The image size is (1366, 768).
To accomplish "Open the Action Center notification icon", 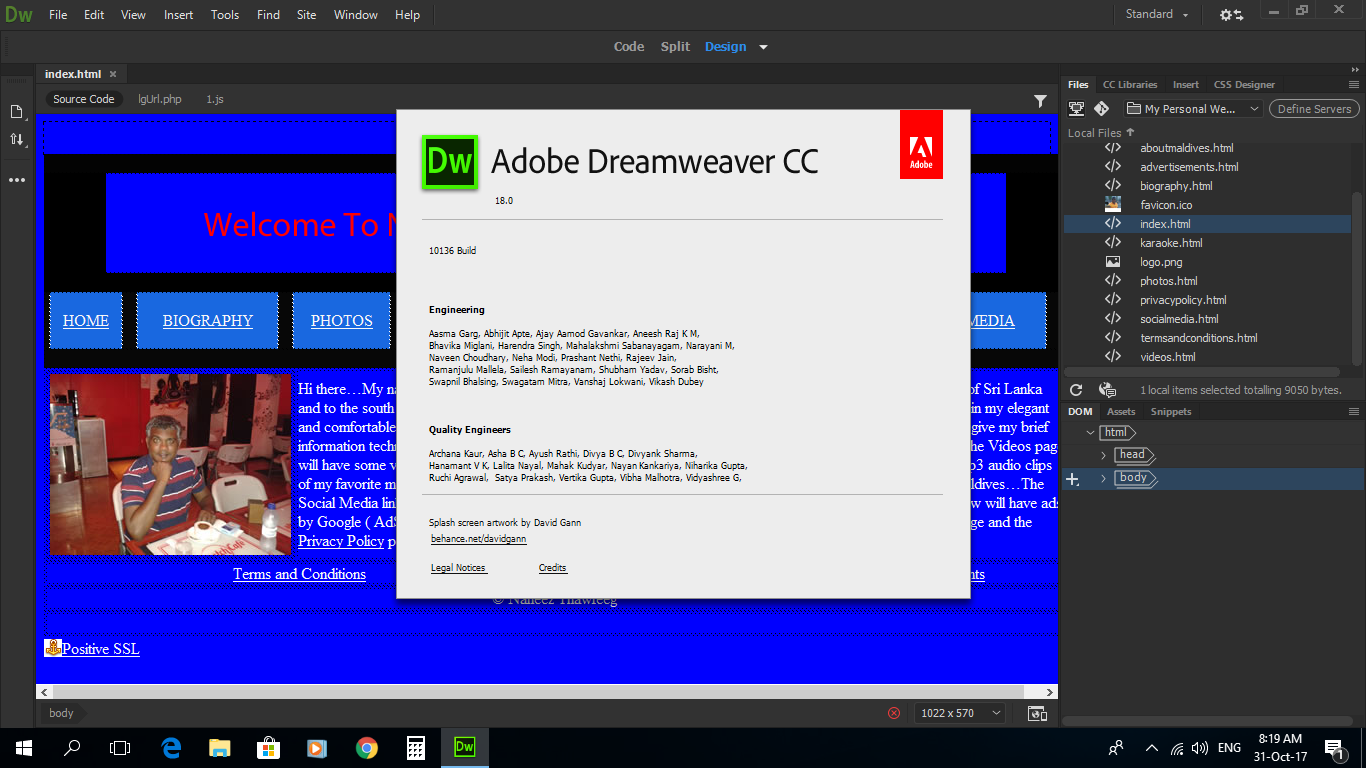I will [x=1333, y=747].
